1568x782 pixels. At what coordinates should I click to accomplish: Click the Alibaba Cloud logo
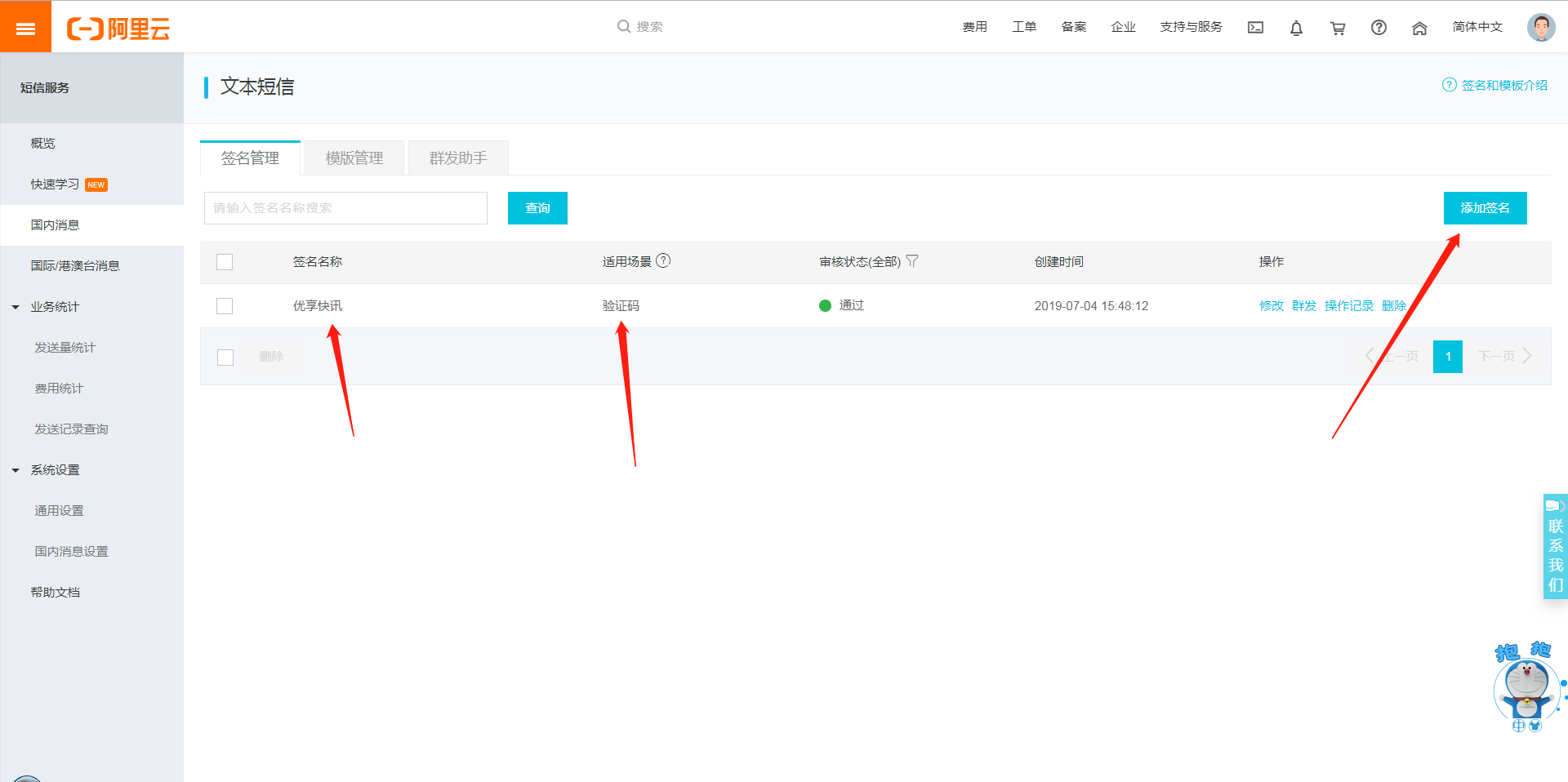pos(118,29)
